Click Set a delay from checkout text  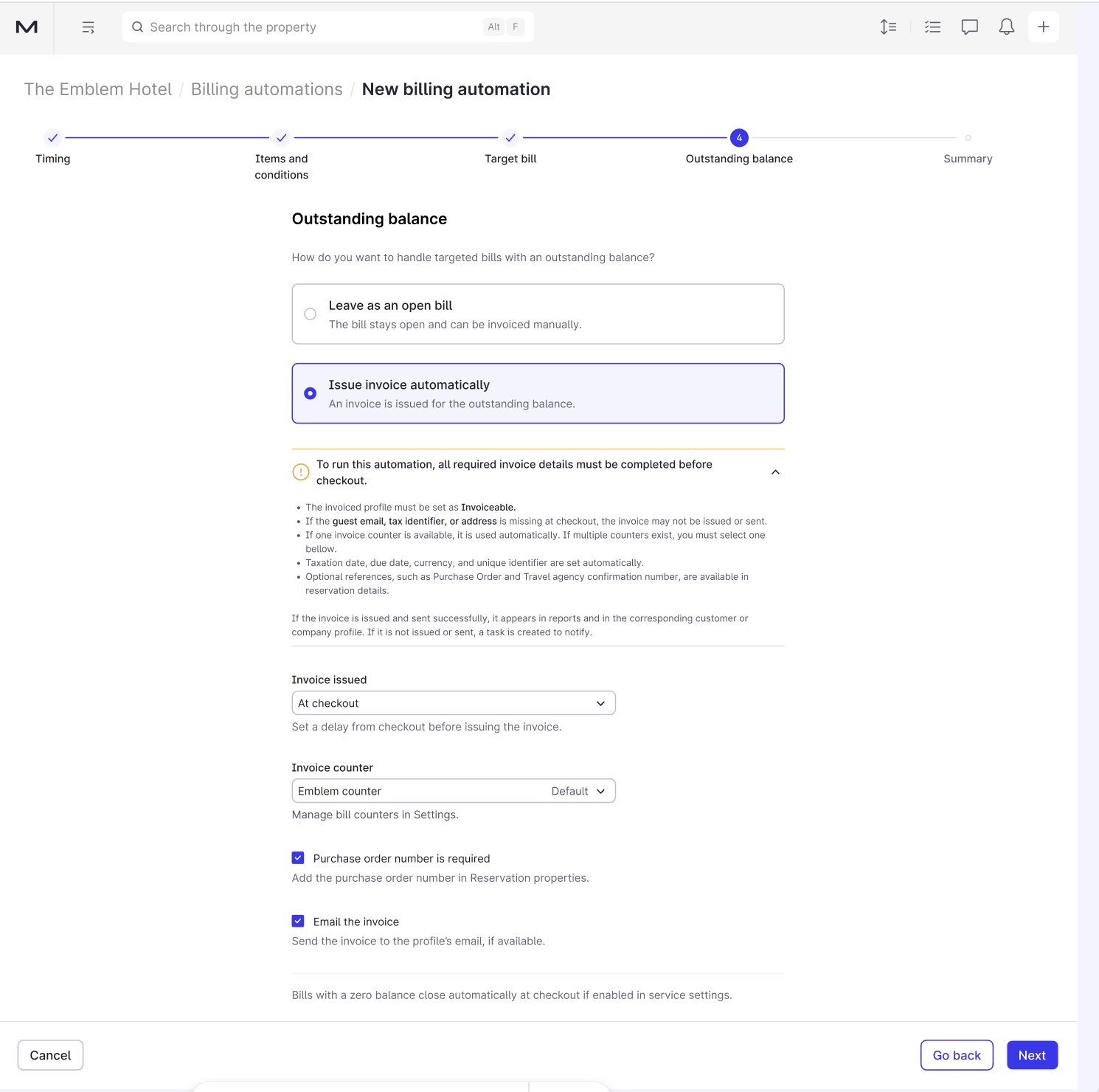click(426, 727)
